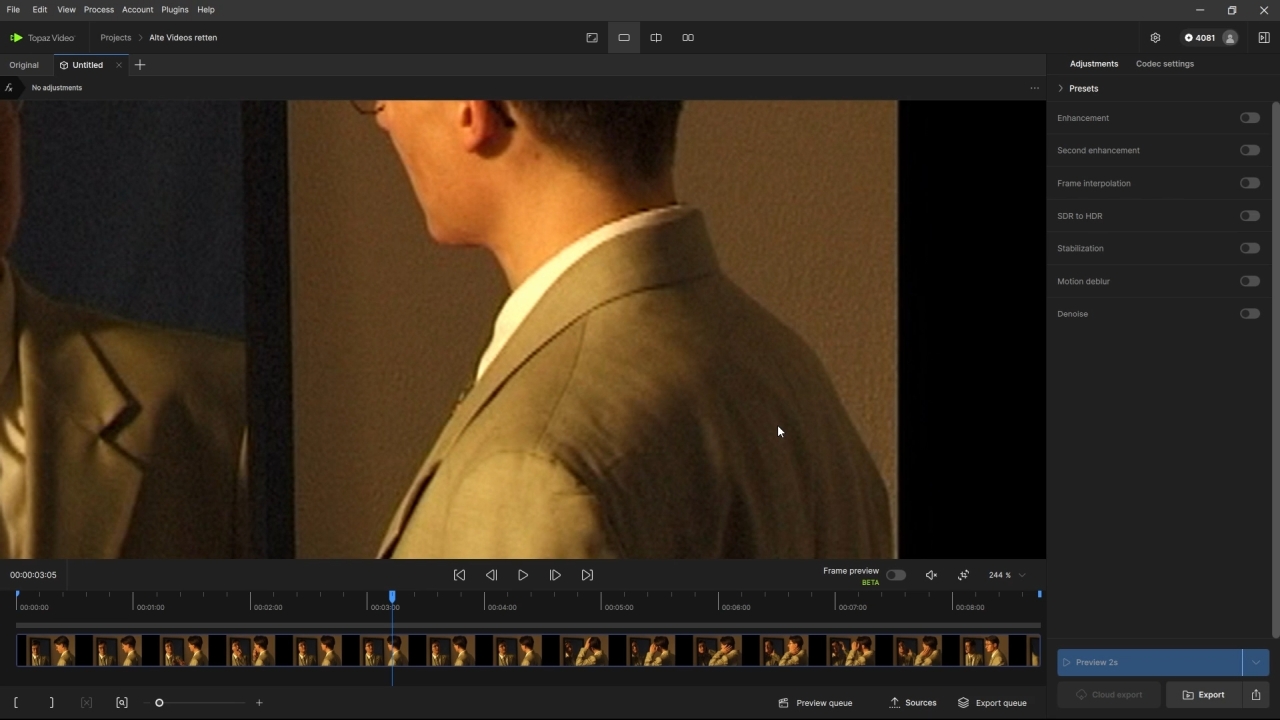Open the Process menu
Viewport: 1280px width, 720px height.
pos(99,10)
